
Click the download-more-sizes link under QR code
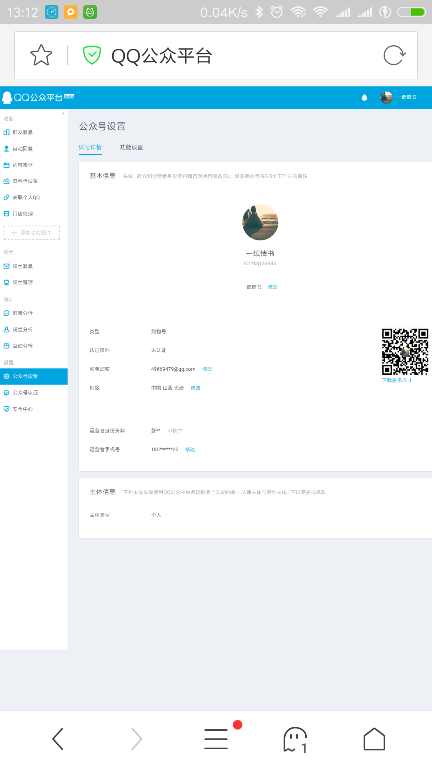pos(397,380)
